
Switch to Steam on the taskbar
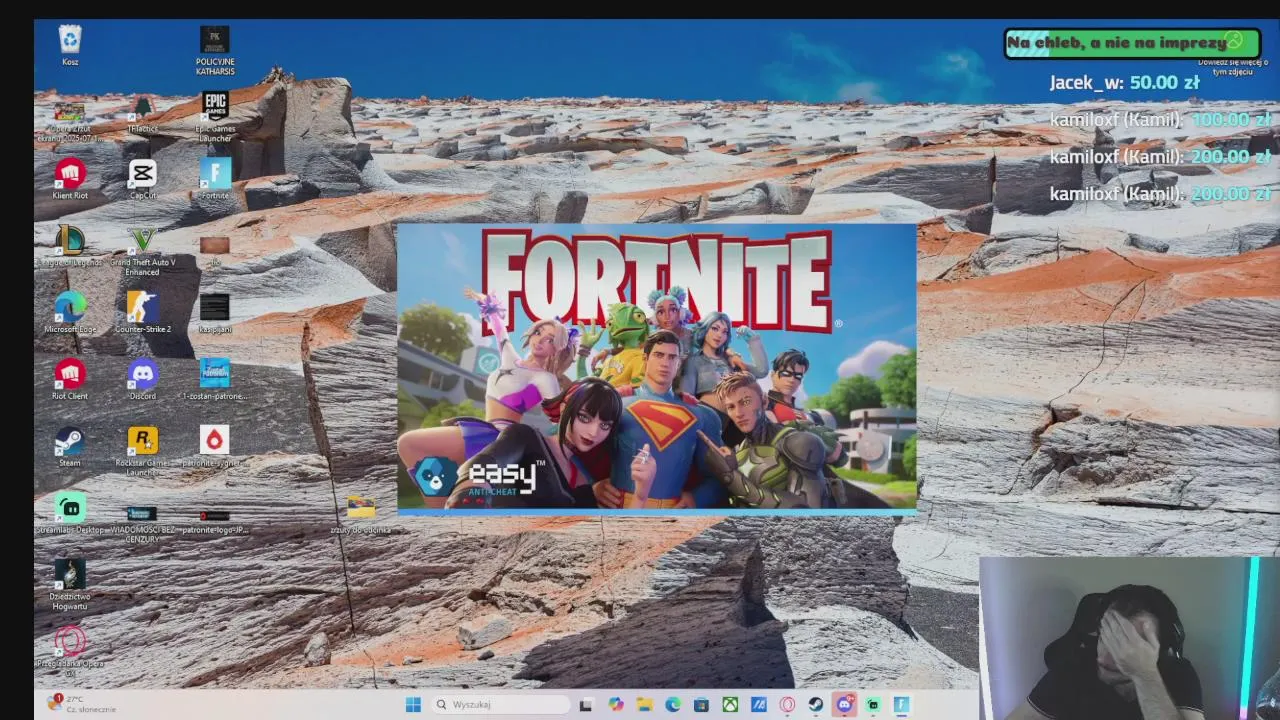pos(816,704)
